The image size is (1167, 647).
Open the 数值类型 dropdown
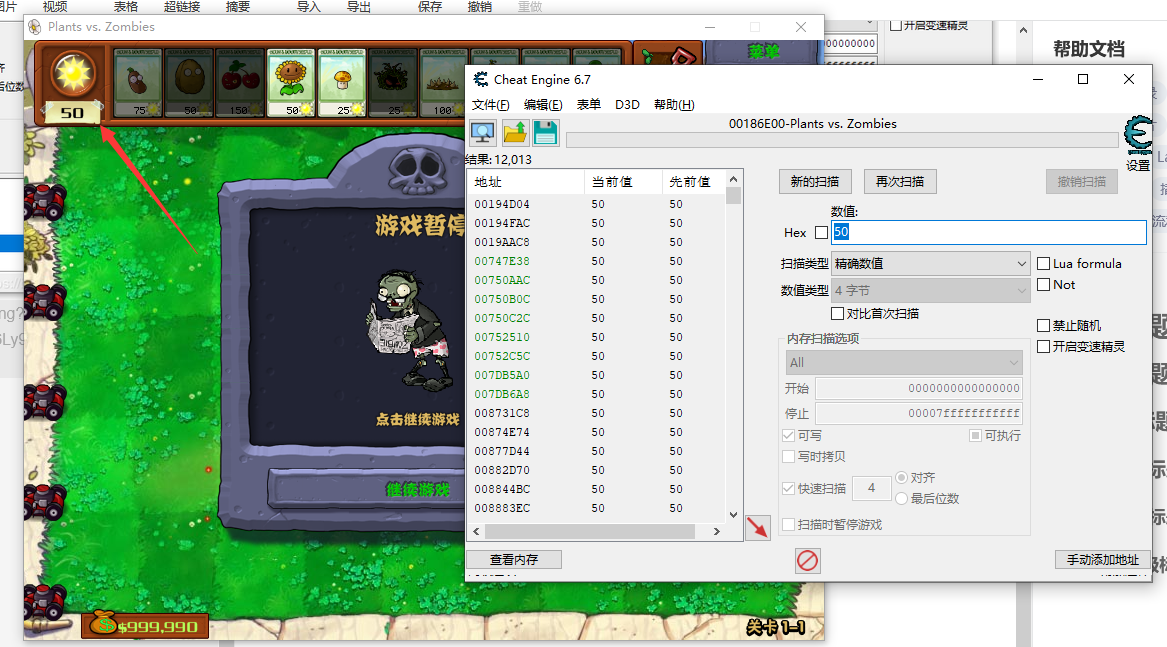(930, 290)
